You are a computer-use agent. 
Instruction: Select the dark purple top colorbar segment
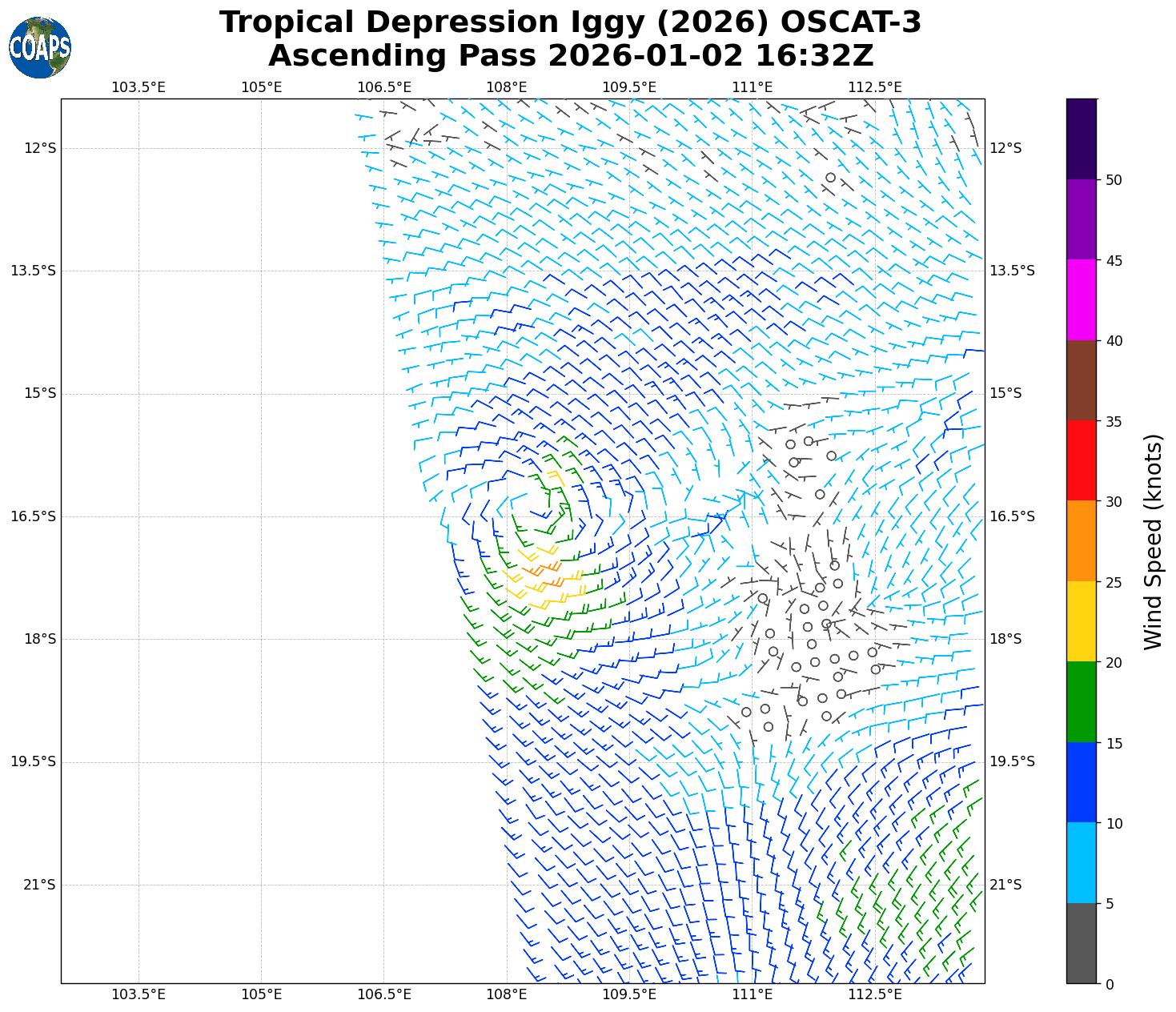point(1081,139)
